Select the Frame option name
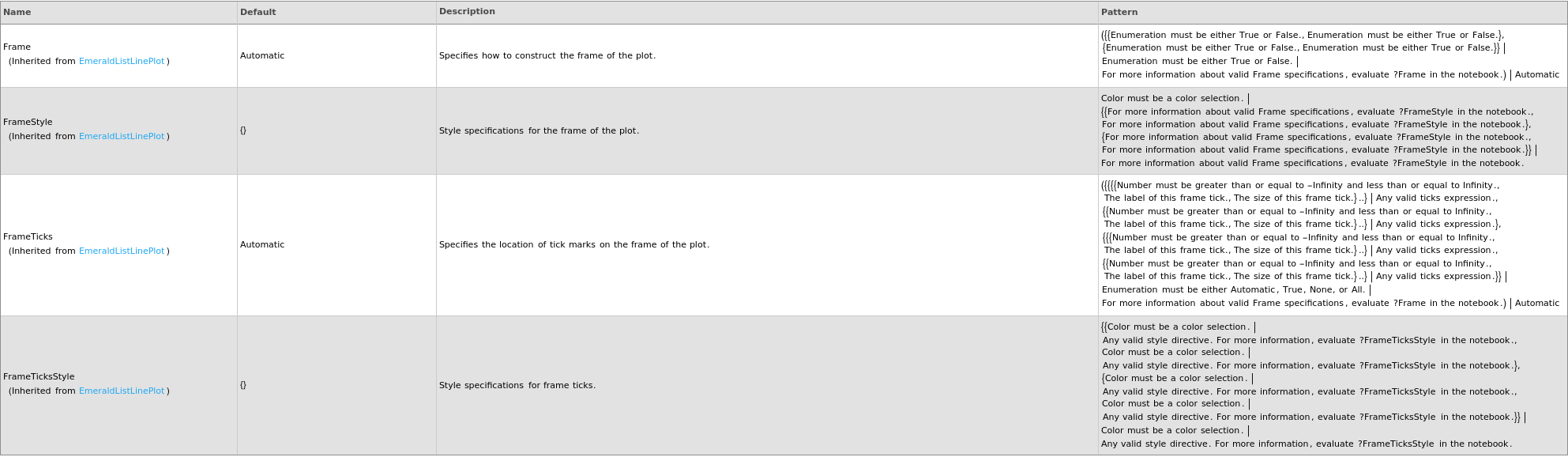The height and width of the screenshot is (457, 1568). 17,47
